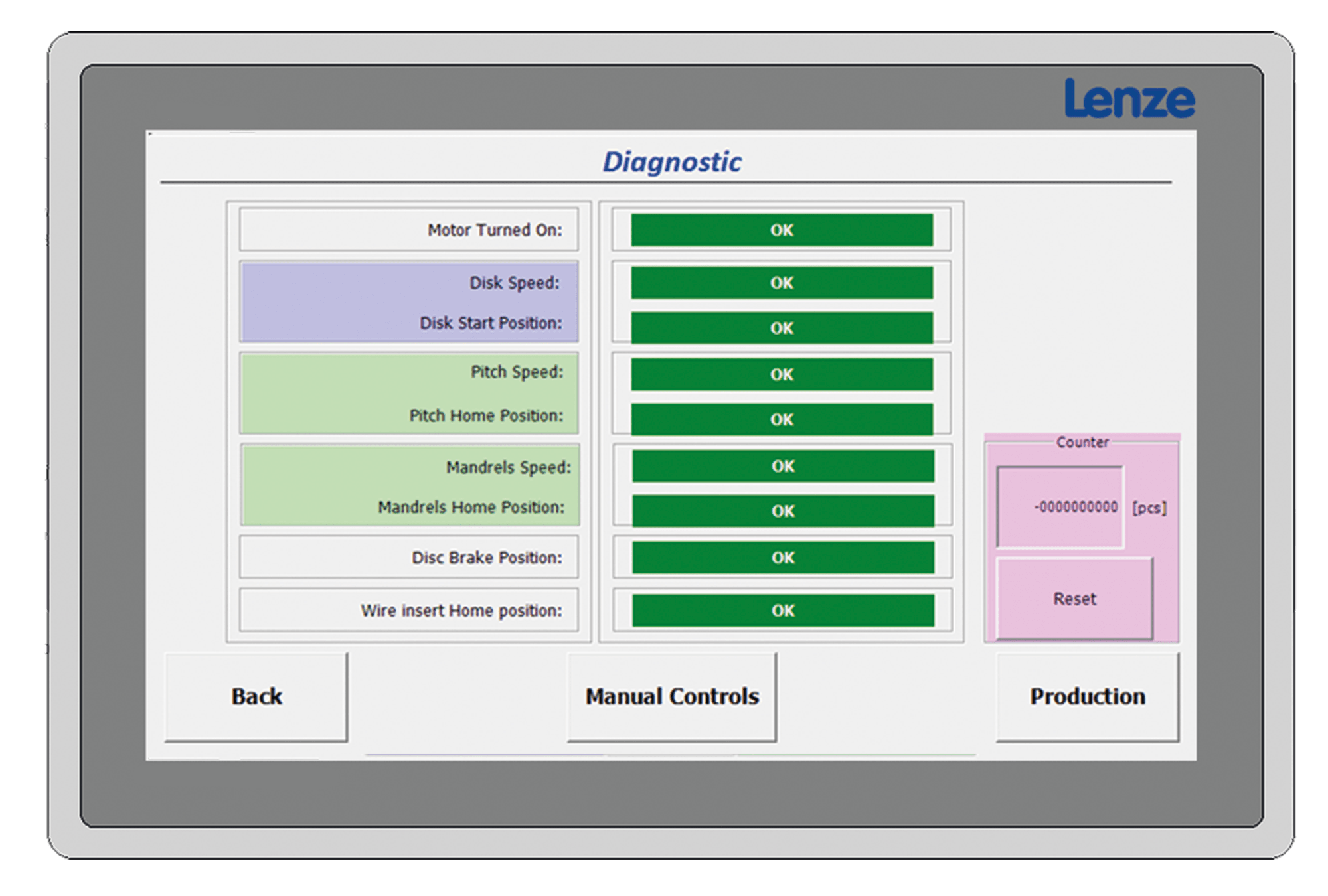
Task: Click the 'Pitch Speed:' label
Action: pyautogui.click(x=517, y=372)
